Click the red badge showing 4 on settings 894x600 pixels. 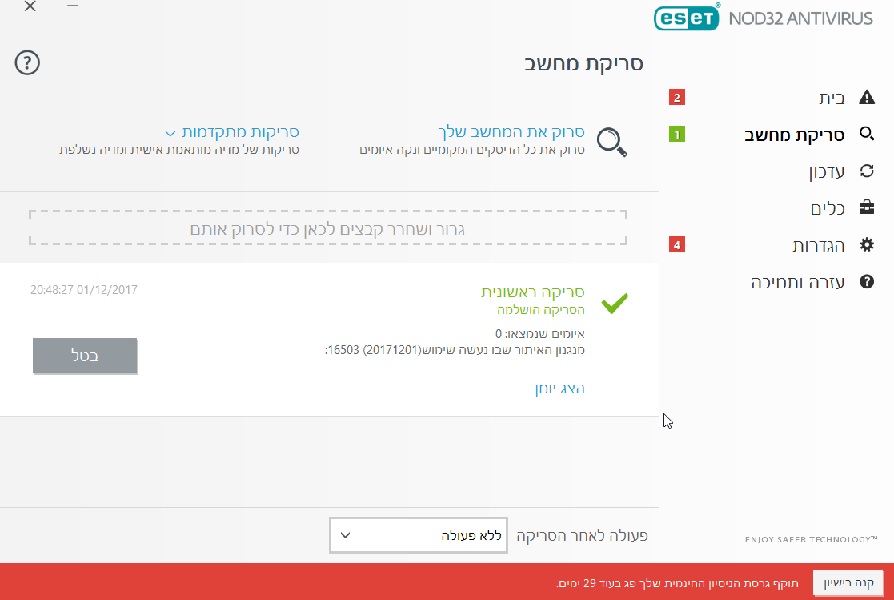pyautogui.click(x=677, y=245)
